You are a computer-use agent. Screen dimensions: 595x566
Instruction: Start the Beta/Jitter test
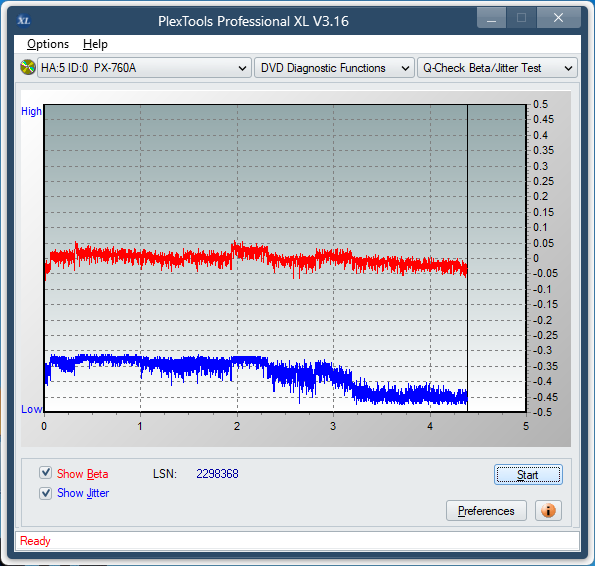[x=528, y=475]
